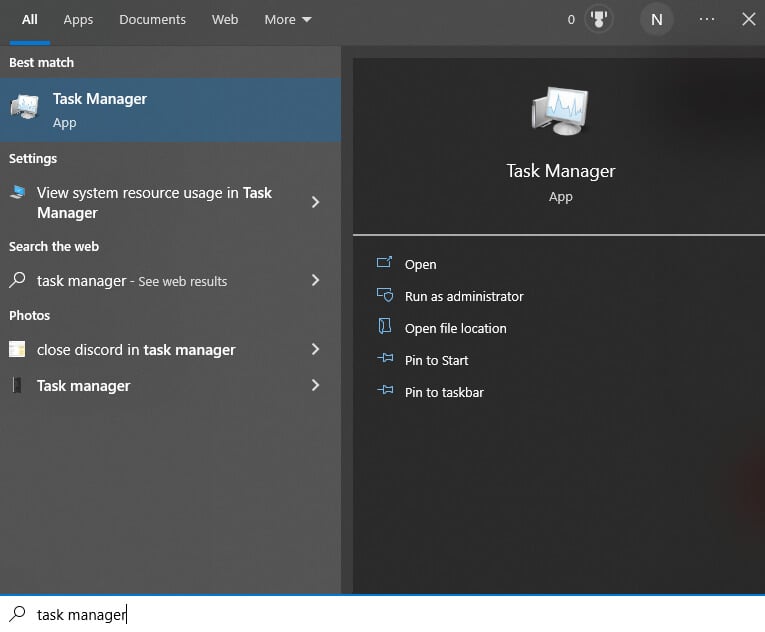
Task: Expand the task manager web results arrow
Action: pyautogui.click(x=315, y=281)
